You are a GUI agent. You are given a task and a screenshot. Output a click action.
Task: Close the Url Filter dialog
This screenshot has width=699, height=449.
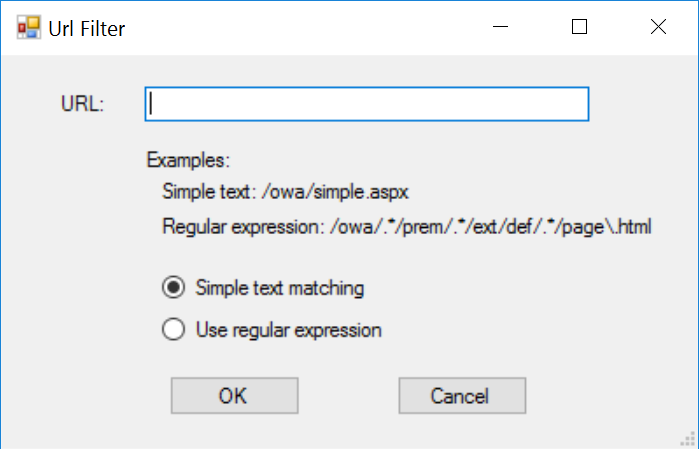pyautogui.click(x=658, y=27)
